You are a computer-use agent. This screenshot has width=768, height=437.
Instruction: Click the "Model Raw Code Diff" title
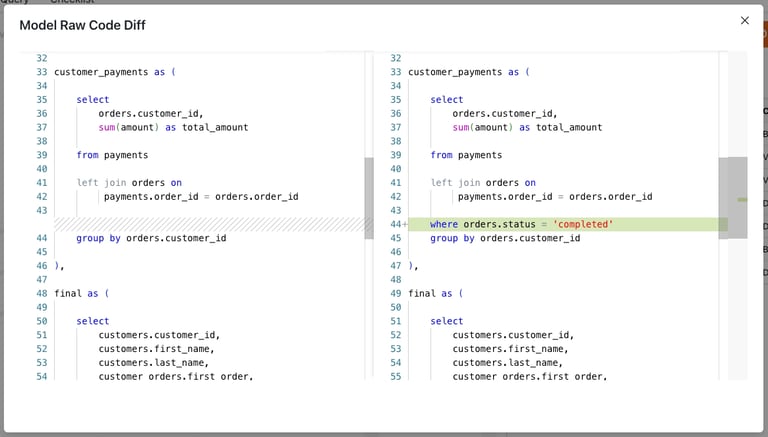(x=82, y=25)
